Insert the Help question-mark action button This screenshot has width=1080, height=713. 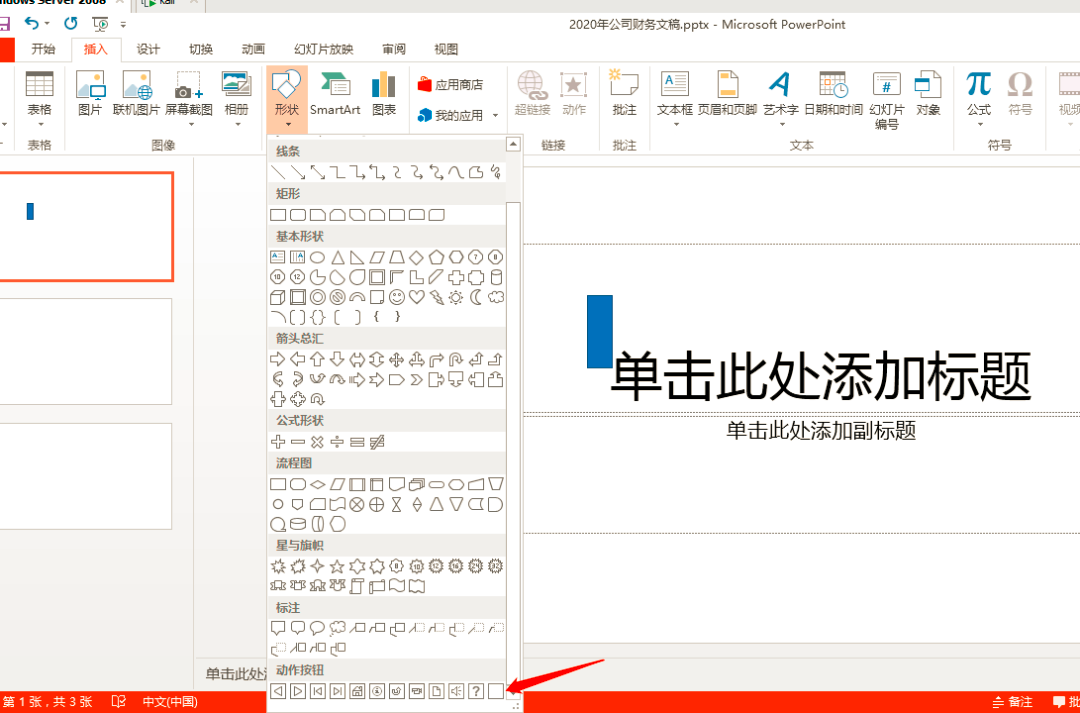pyautogui.click(x=476, y=690)
